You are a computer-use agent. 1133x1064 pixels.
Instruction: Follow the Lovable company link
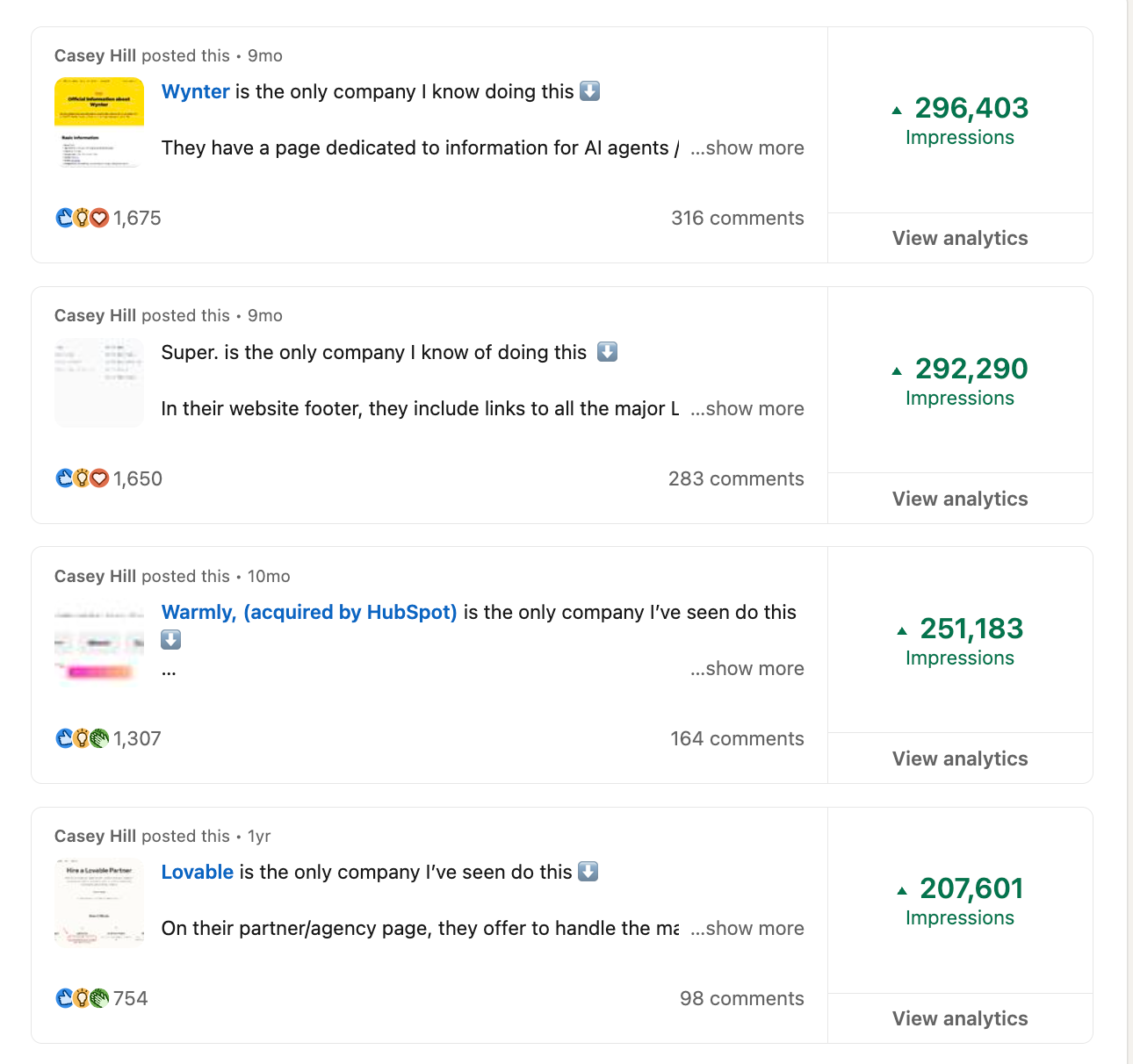pyautogui.click(x=198, y=872)
